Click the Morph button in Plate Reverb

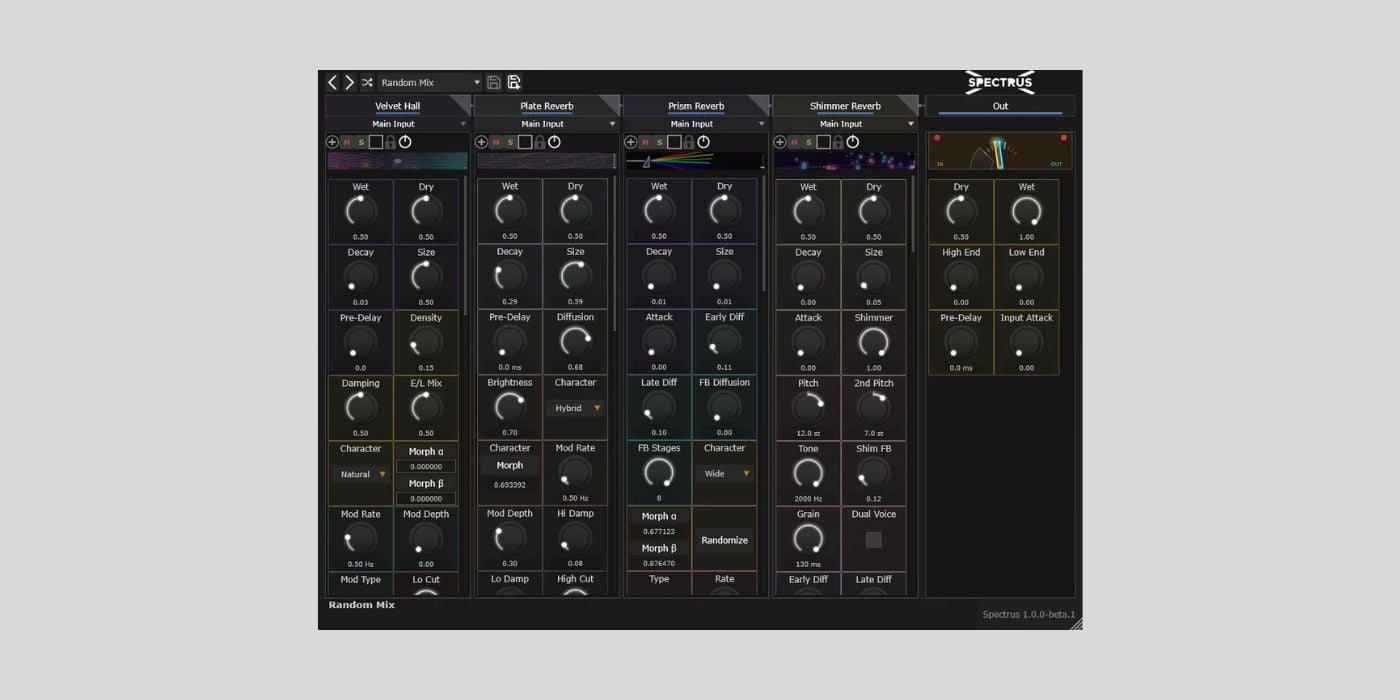click(x=510, y=465)
